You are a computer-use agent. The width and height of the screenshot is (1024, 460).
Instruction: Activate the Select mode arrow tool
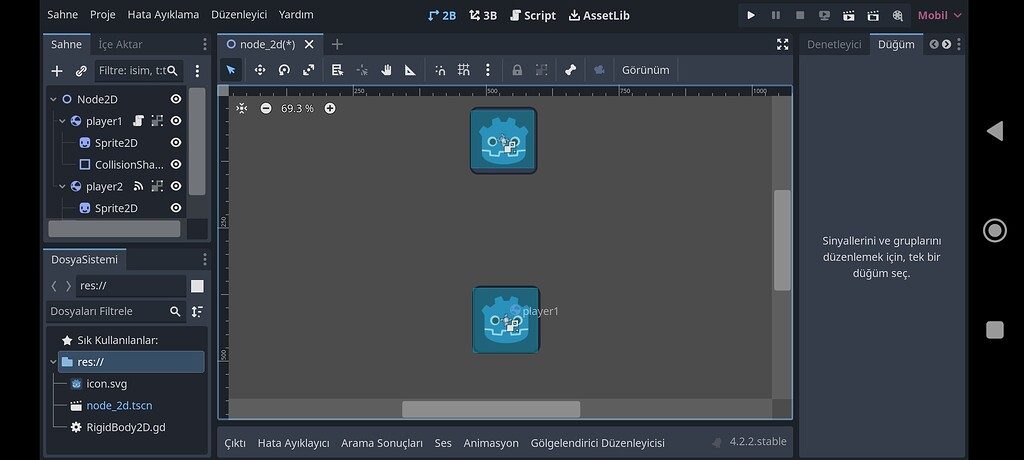pos(231,70)
